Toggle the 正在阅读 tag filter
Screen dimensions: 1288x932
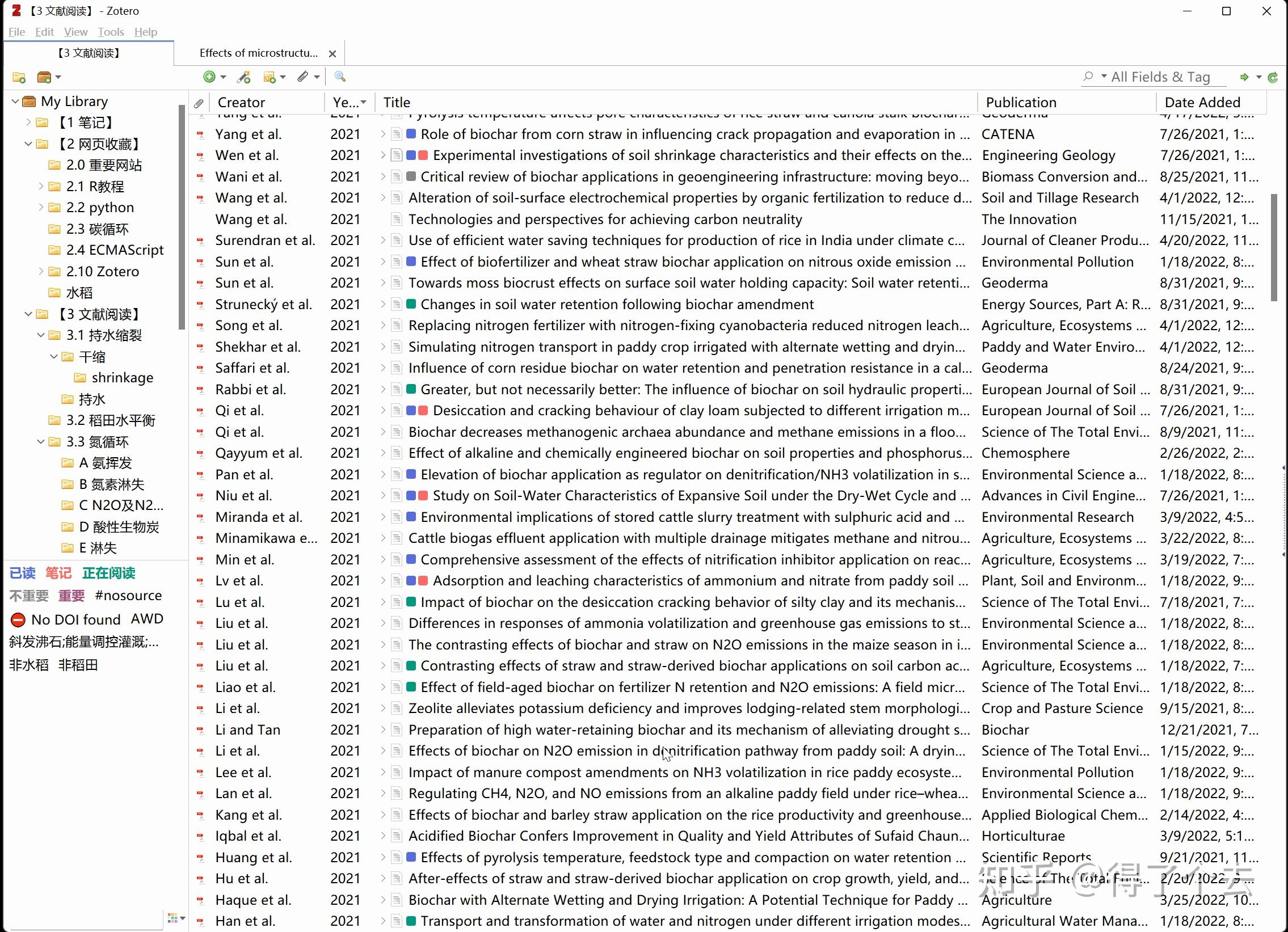(108, 573)
